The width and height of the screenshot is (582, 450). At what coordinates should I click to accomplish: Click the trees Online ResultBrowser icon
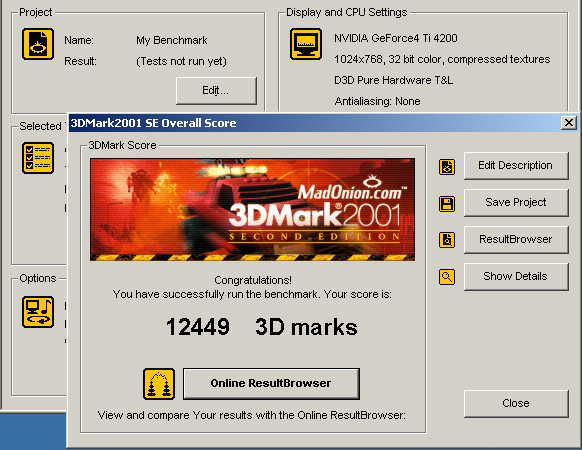click(x=159, y=384)
